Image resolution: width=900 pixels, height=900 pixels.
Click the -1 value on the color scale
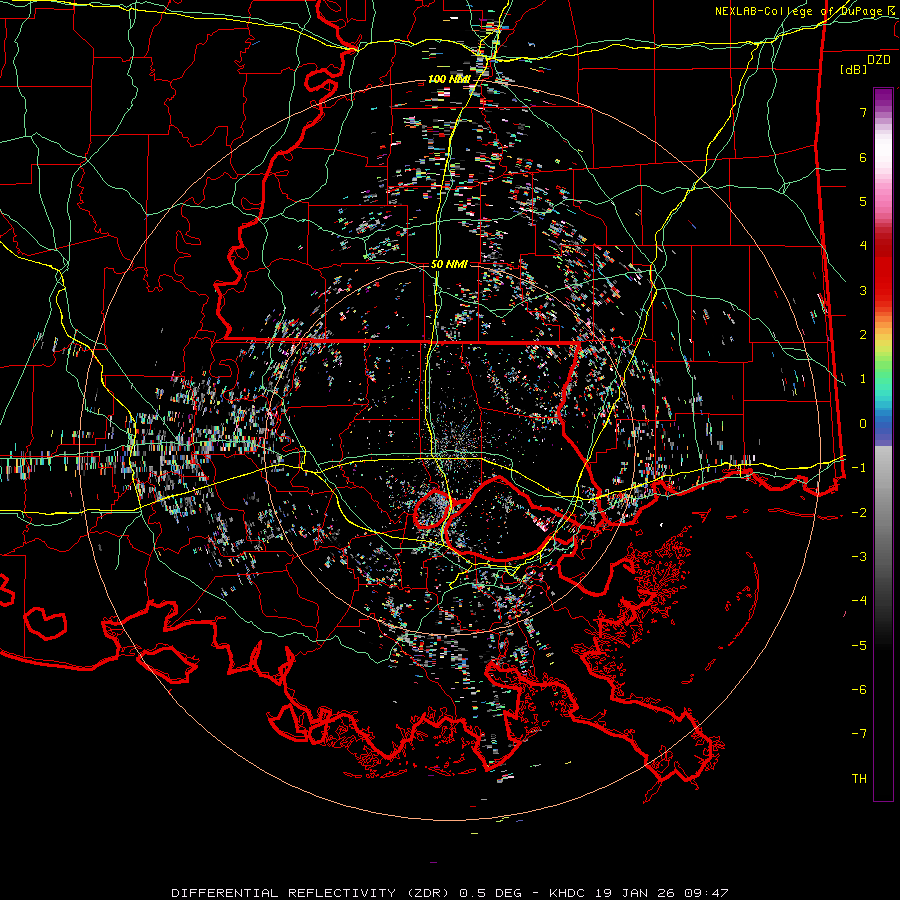pyautogui.click(x=859, y=468)
